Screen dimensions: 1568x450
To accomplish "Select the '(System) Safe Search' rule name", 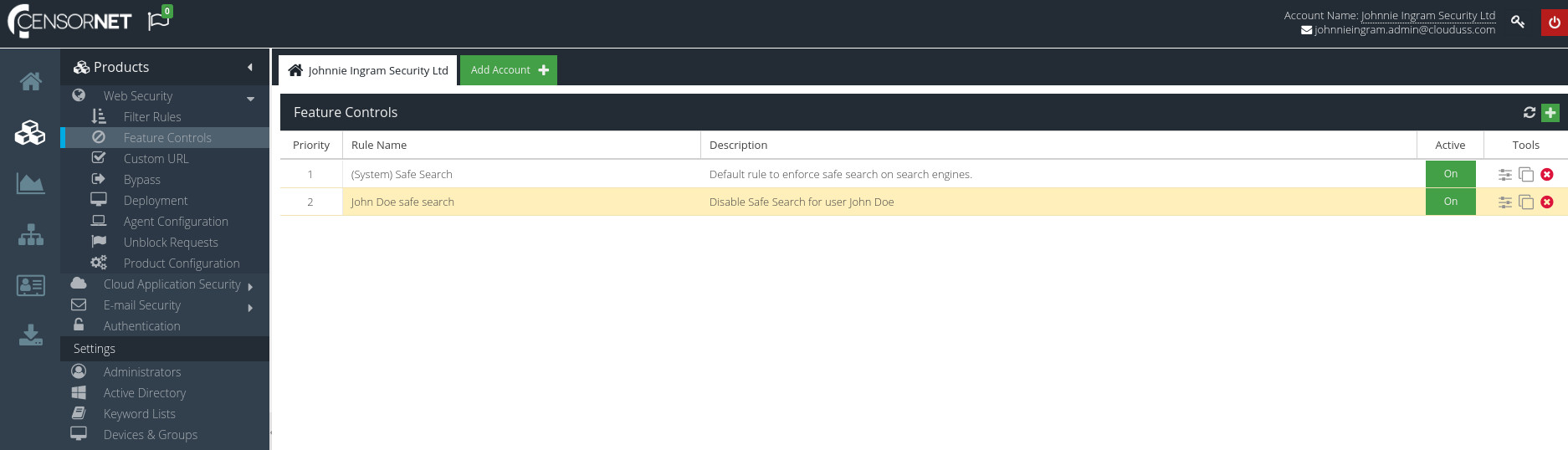I will [402, 174].
